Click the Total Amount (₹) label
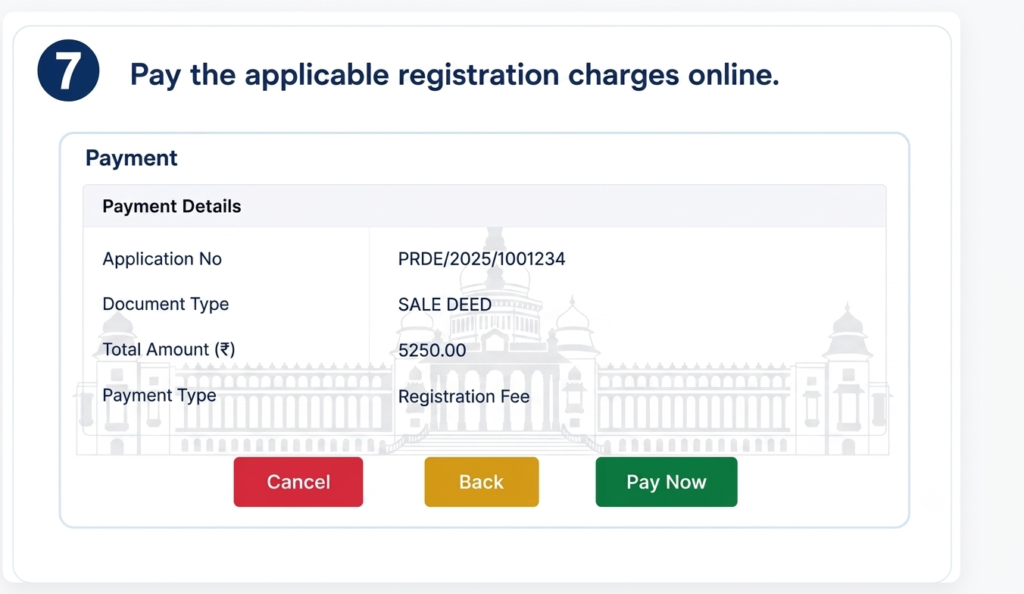The width and height of the screenshot is (1024, 594). [168, 350]
